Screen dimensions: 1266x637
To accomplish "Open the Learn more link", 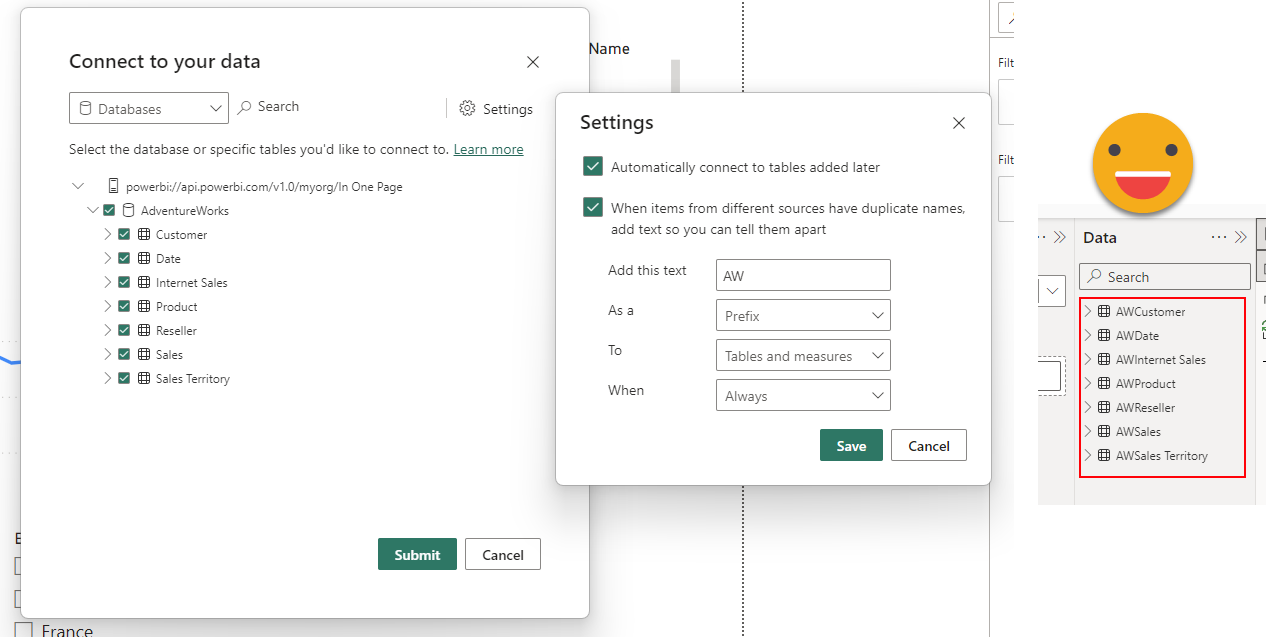I will coord(488,149).
